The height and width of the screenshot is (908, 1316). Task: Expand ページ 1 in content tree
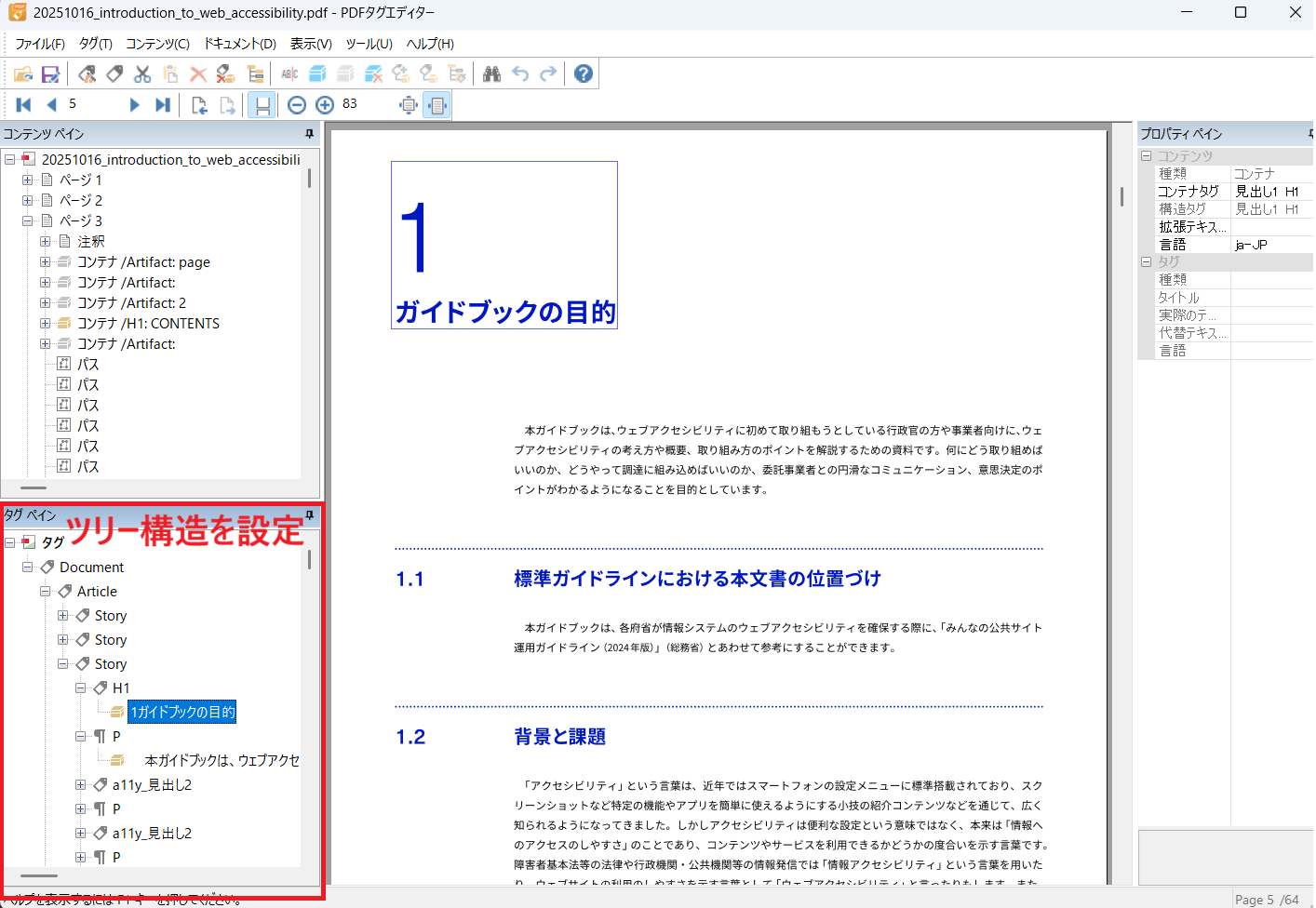click(27, 180)
